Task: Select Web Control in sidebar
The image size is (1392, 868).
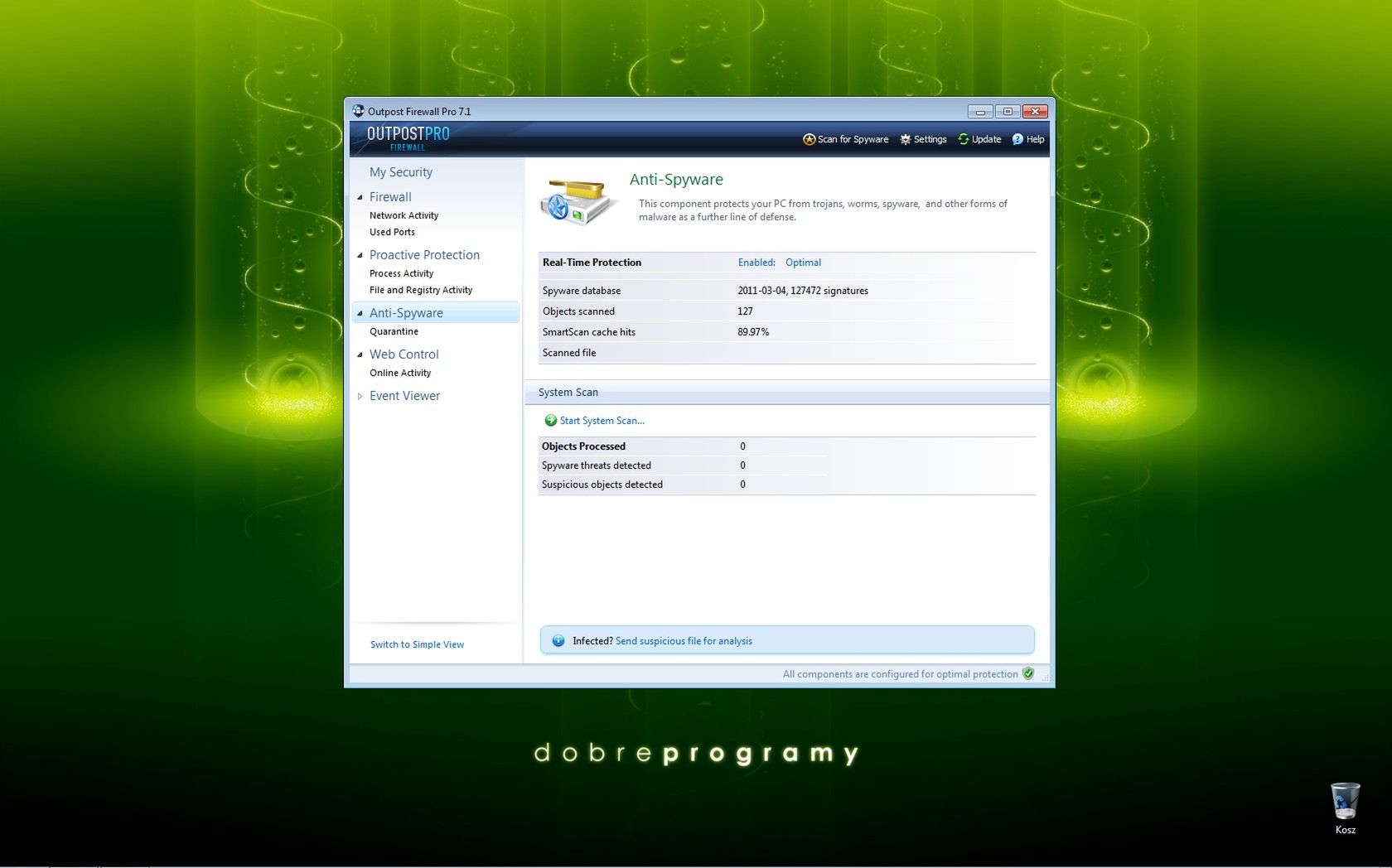Action: (x=404, y=354)
